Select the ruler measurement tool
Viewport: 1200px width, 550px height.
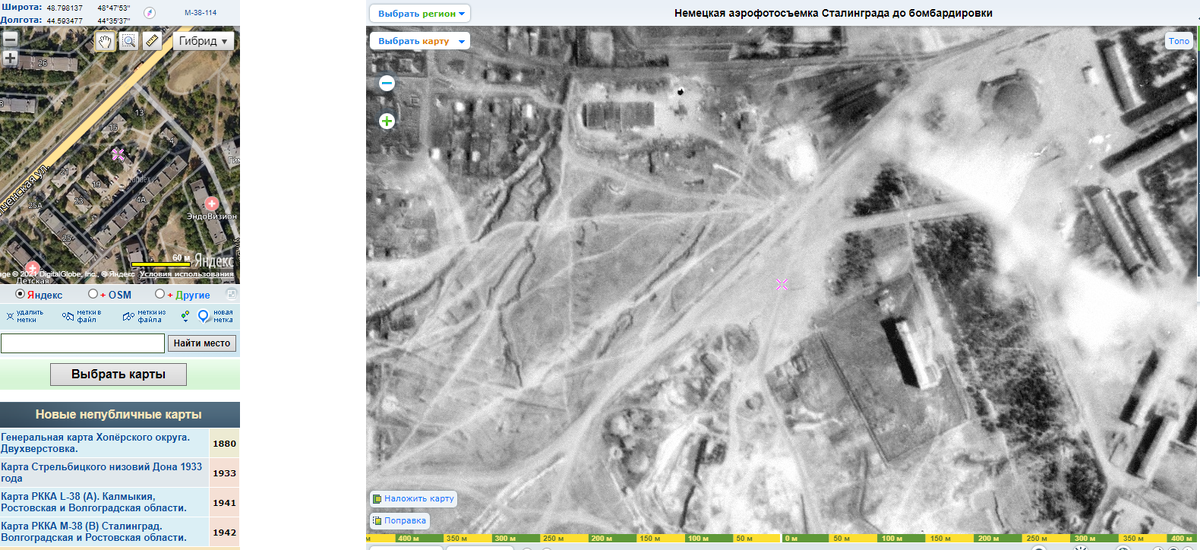tap(152, 41)
